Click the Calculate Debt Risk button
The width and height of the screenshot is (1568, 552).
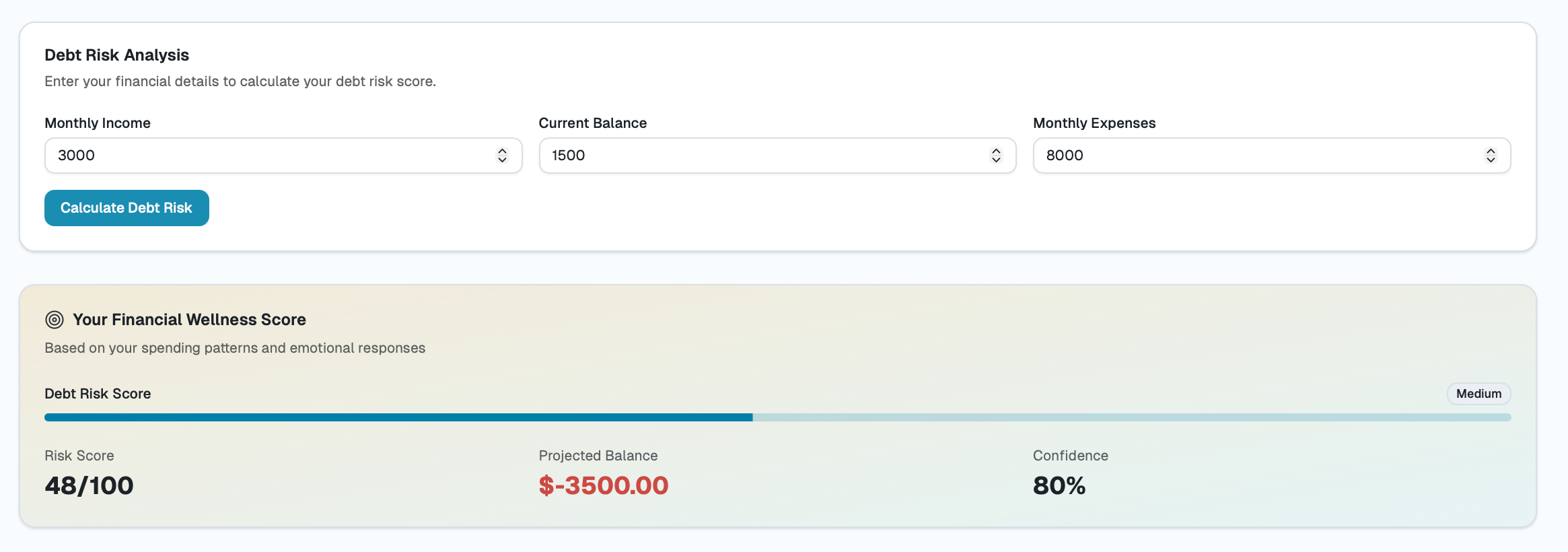(x=127, y=208)
